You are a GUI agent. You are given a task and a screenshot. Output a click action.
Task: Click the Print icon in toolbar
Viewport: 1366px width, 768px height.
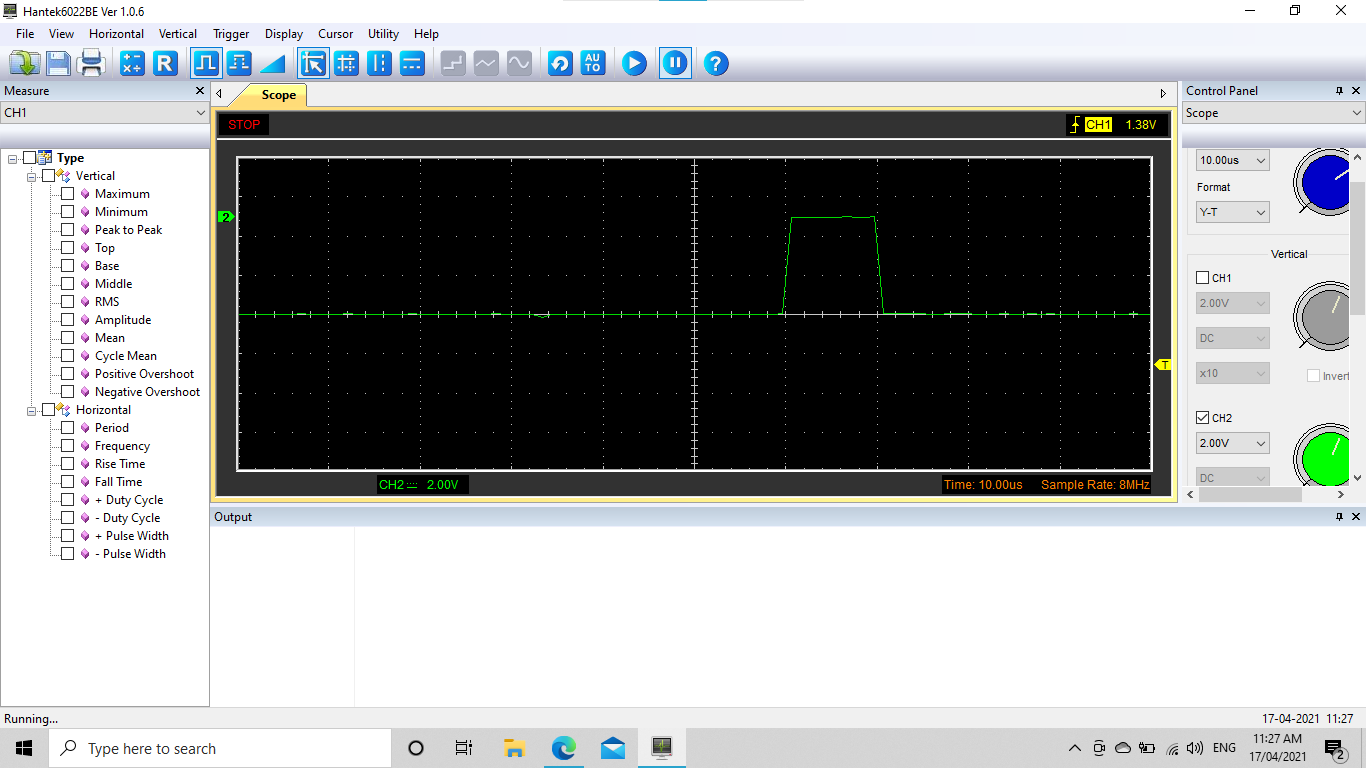tap(92, 64)
